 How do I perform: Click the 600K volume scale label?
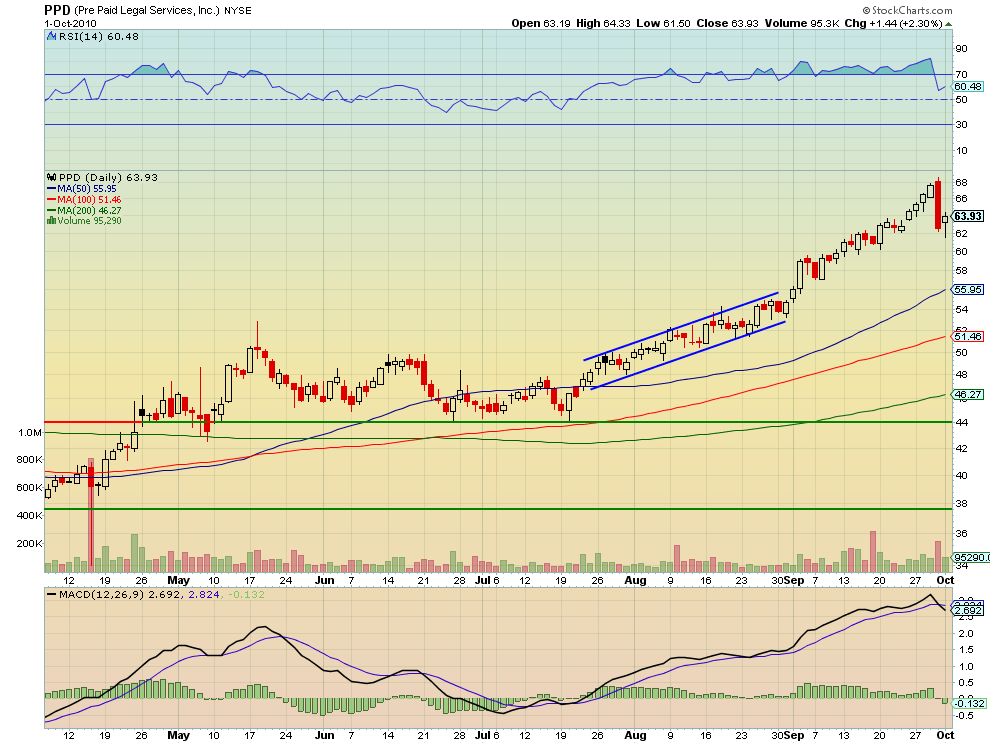[29, 488]
